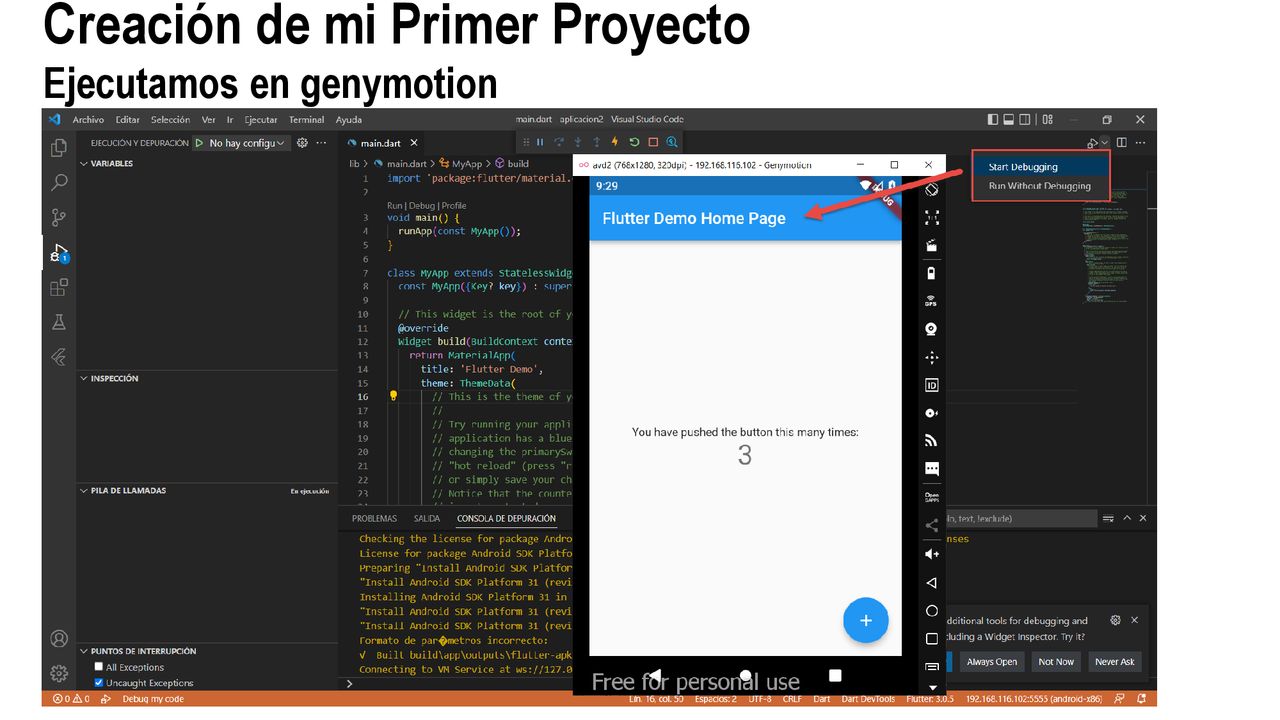Toggle the primary sidebar layout icon

993,119
